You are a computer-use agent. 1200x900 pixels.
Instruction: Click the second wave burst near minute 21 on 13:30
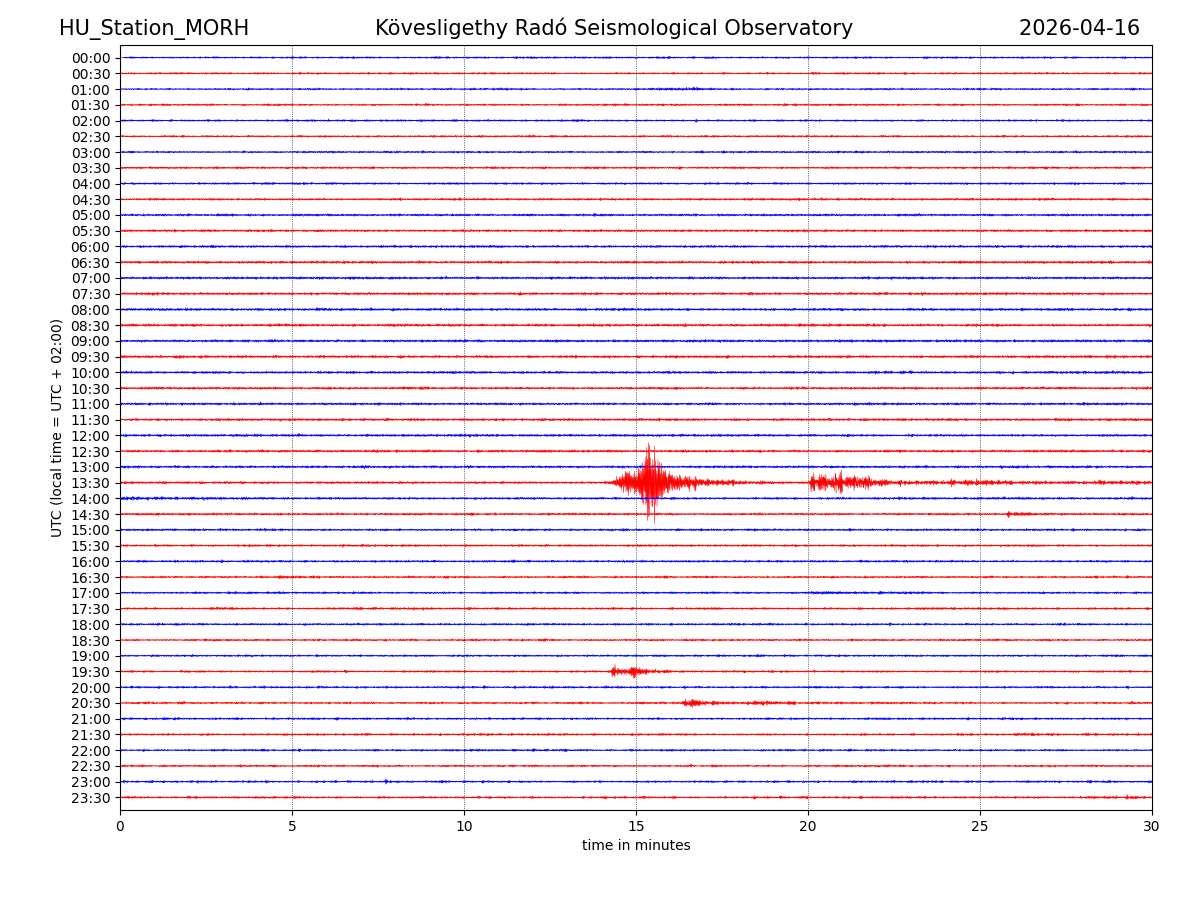pyautogui.click(x=840, y=483)
